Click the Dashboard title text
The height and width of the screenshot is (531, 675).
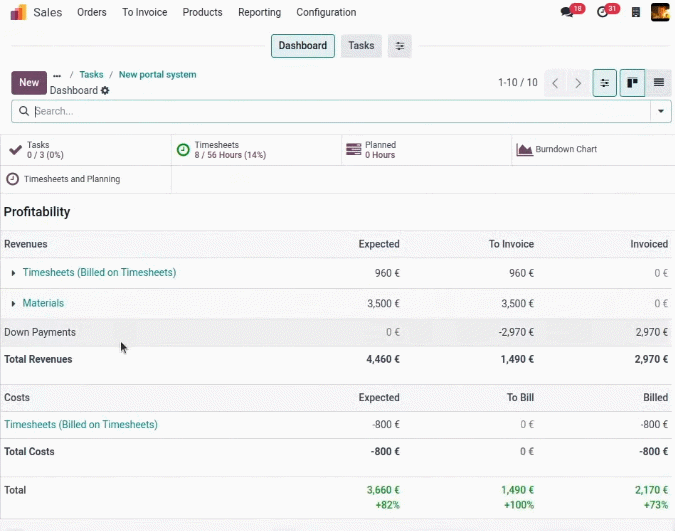pyautogui.click(x=74, y=90)
